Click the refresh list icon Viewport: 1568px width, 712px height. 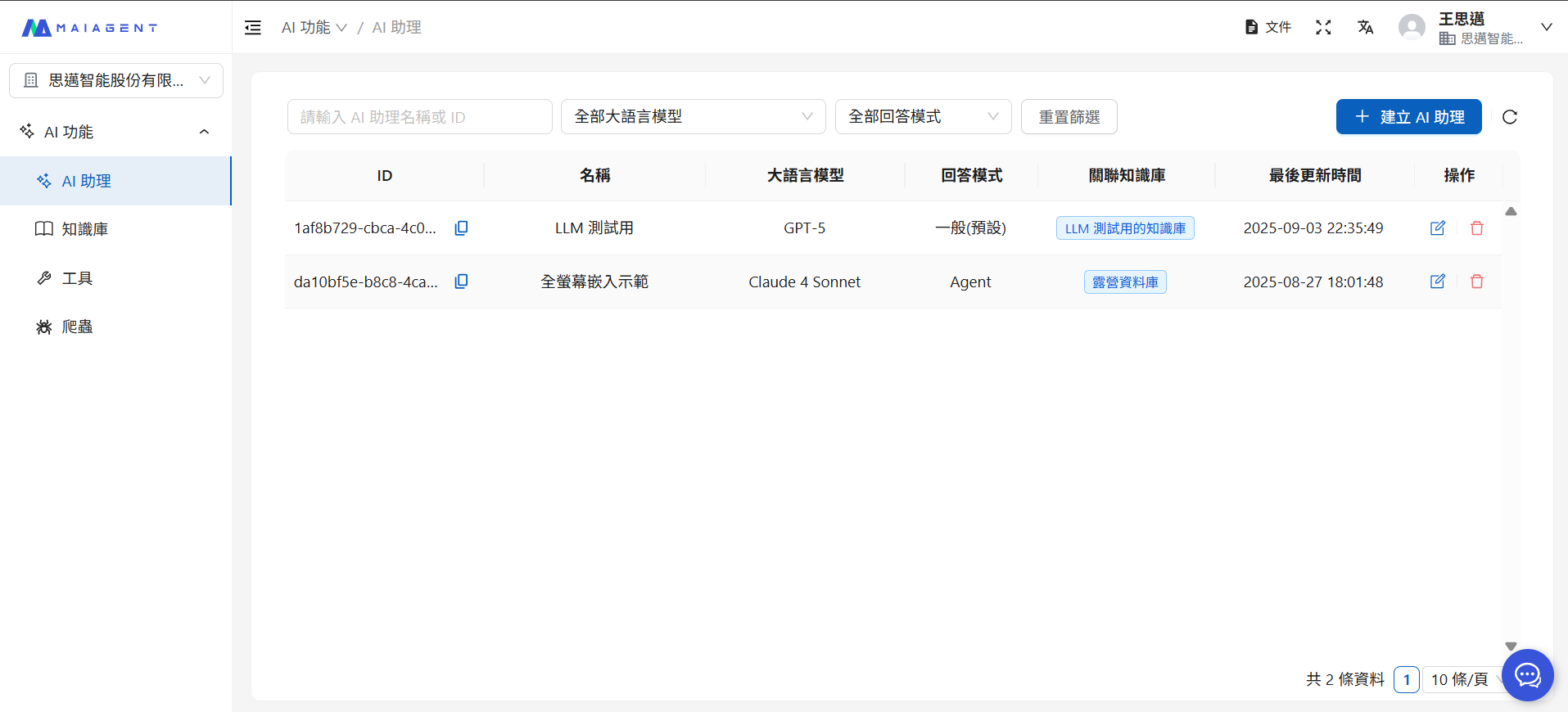[x=1509, y=117]
